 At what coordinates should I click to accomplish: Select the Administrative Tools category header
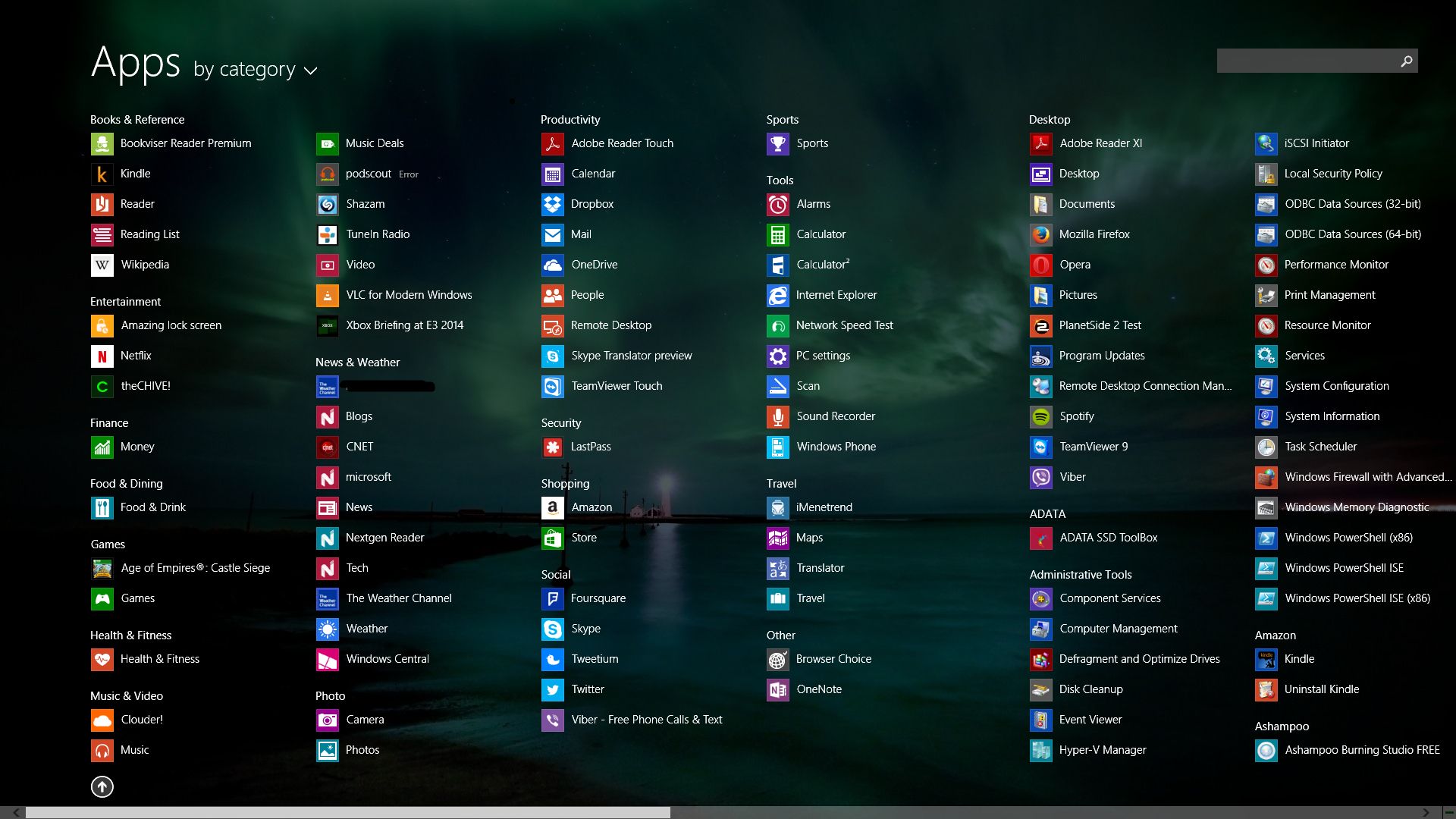tap(1081, 575)
